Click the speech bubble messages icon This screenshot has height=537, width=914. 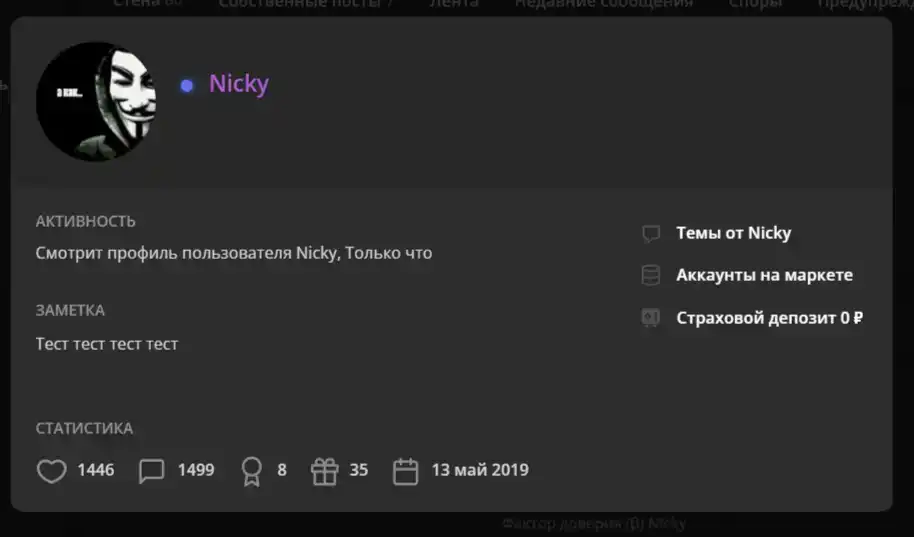(x=152, y=471)
